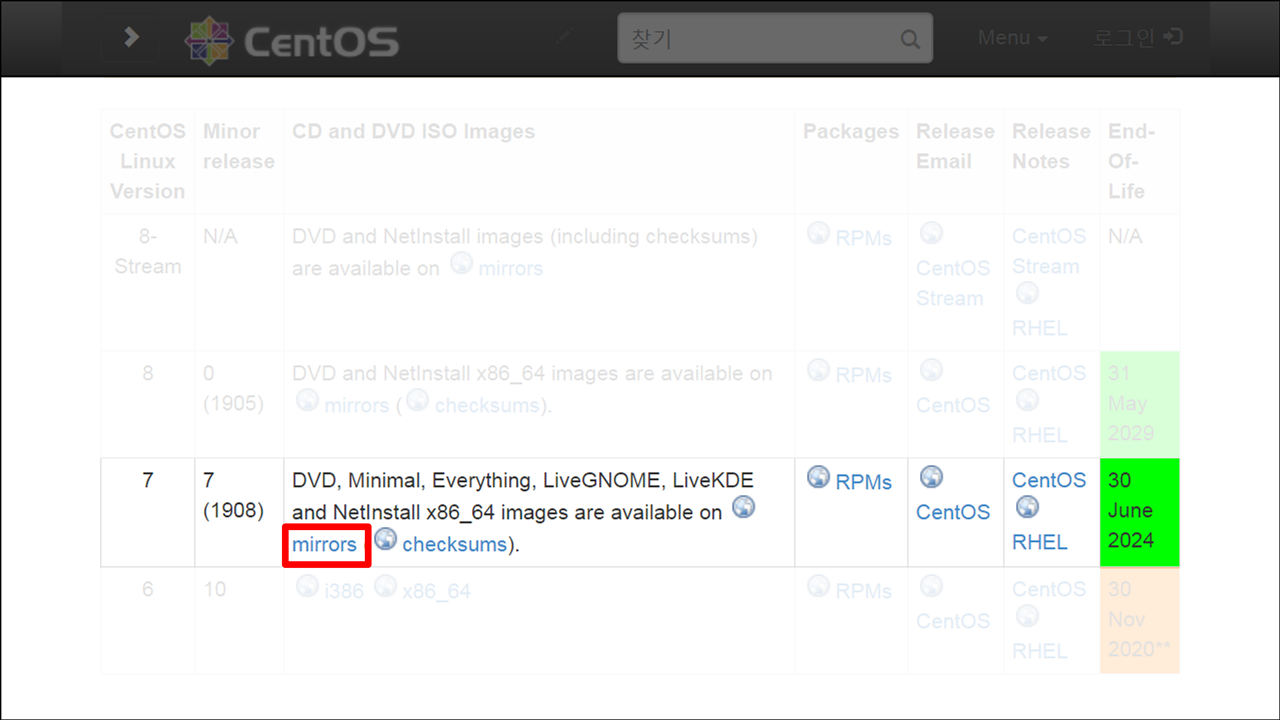1280x720 pixels.
Task: Open x86_64 link in CentOS 6 row
Action: pos(436,591)
